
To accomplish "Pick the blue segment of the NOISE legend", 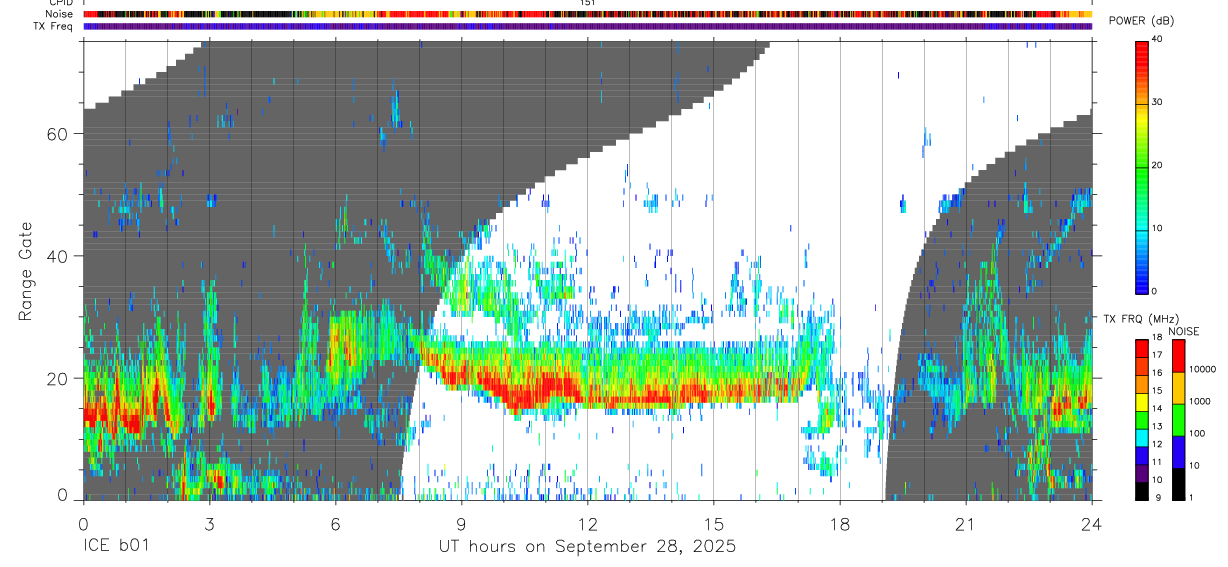I will coord(1179,452).
